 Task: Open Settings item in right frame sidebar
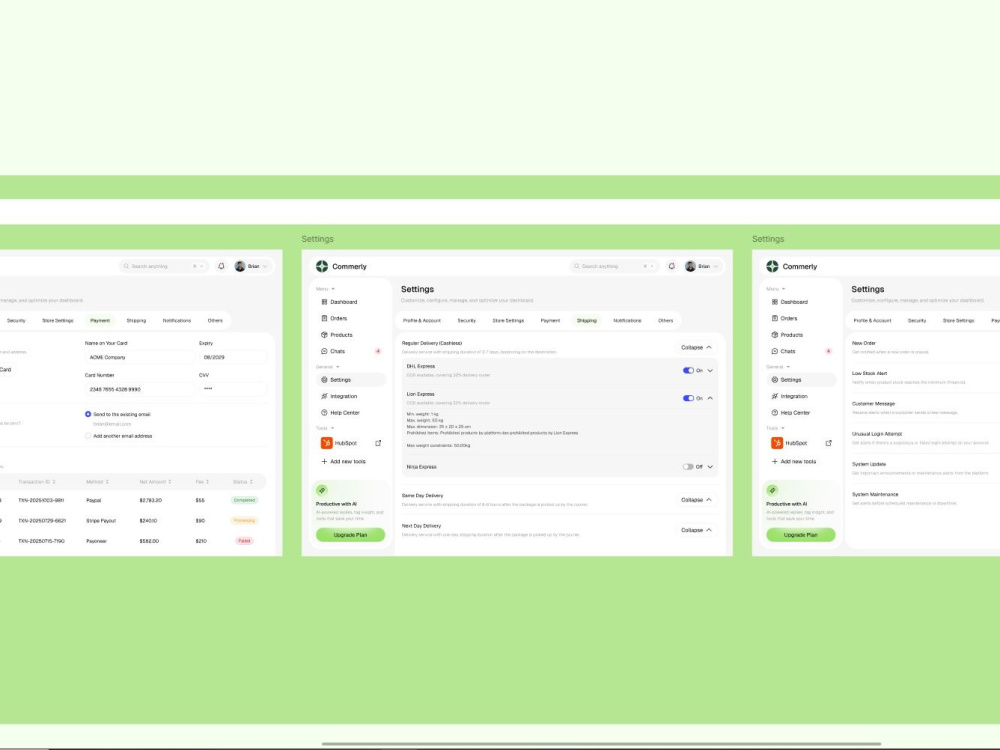click(800, 379)
